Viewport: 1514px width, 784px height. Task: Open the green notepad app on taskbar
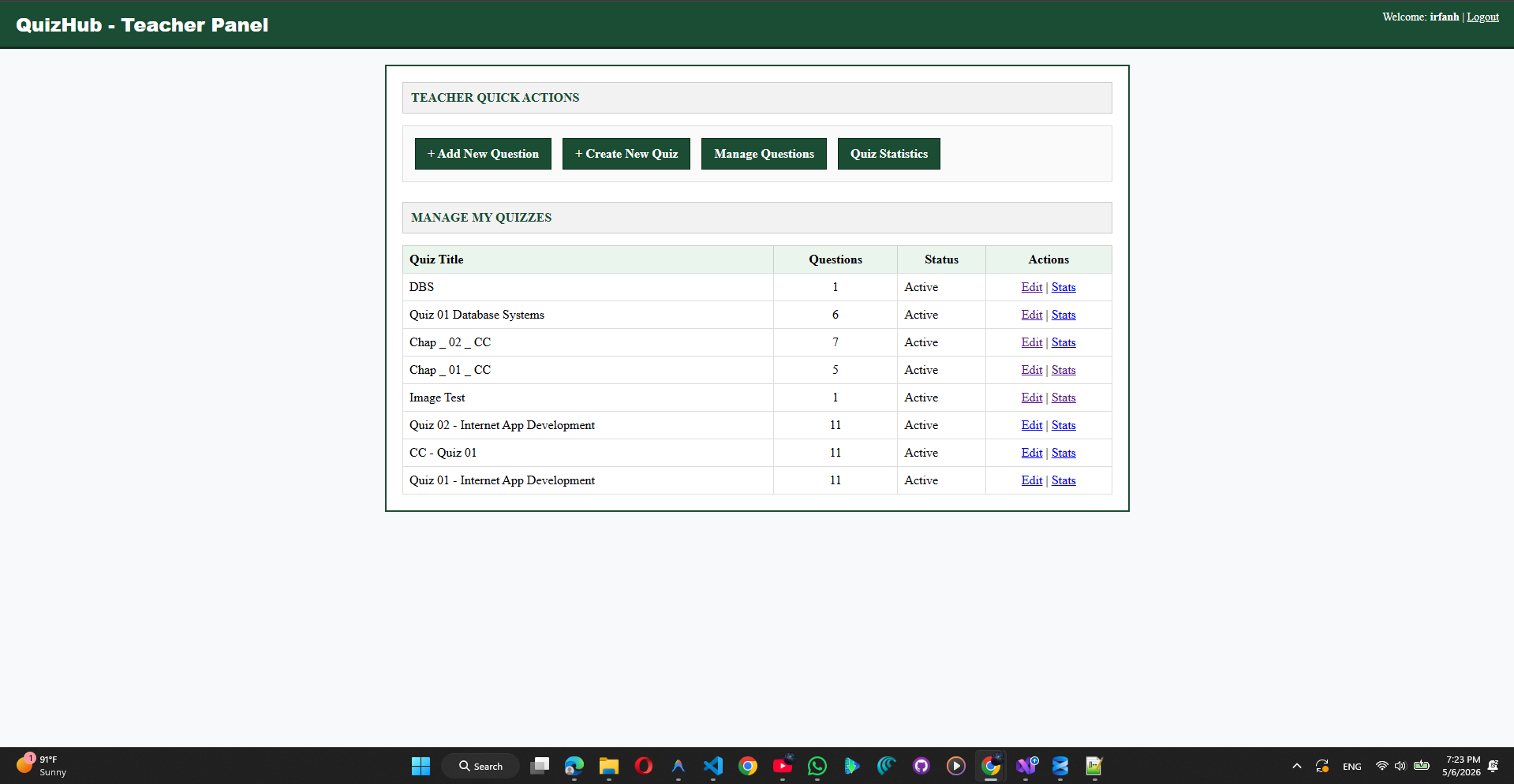[x=1095, y=766]
